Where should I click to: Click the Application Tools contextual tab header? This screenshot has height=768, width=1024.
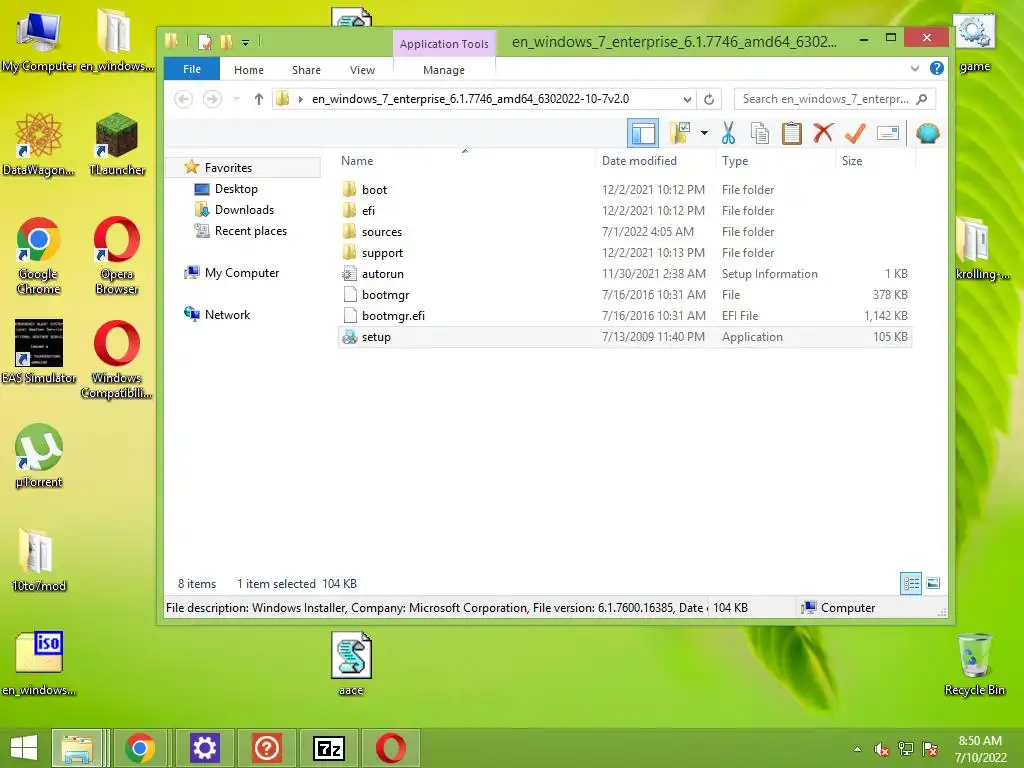[x=444, y=44]
